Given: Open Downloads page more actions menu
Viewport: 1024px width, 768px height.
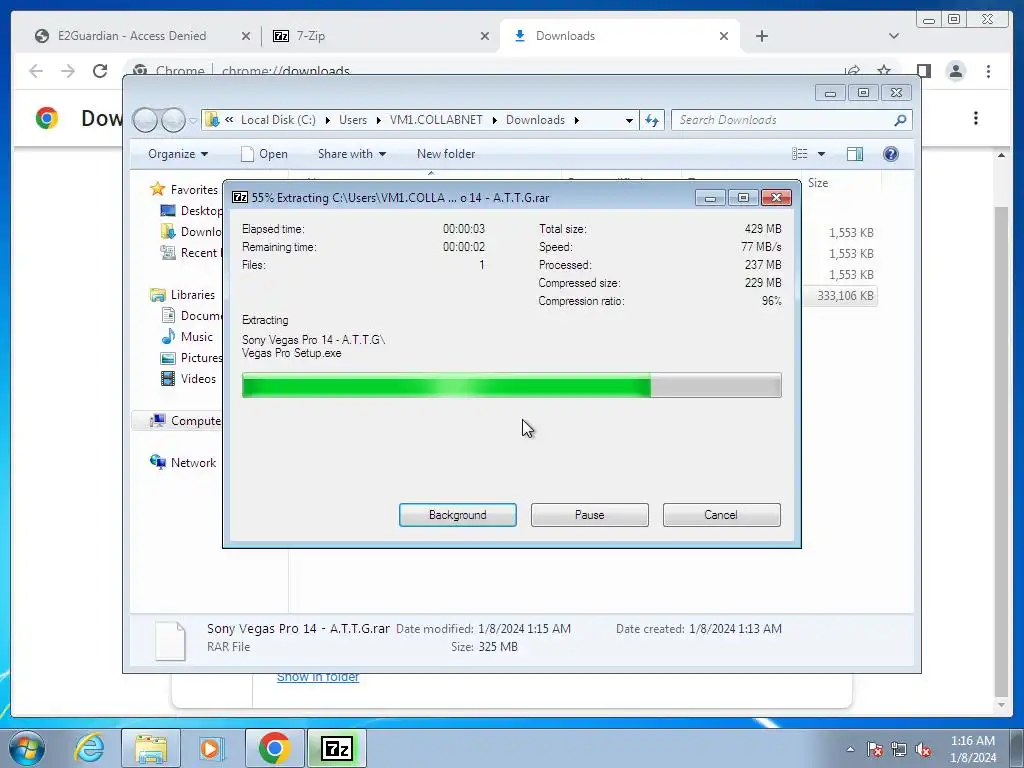Looking at the screenshot, I should [x=976, y=118].
